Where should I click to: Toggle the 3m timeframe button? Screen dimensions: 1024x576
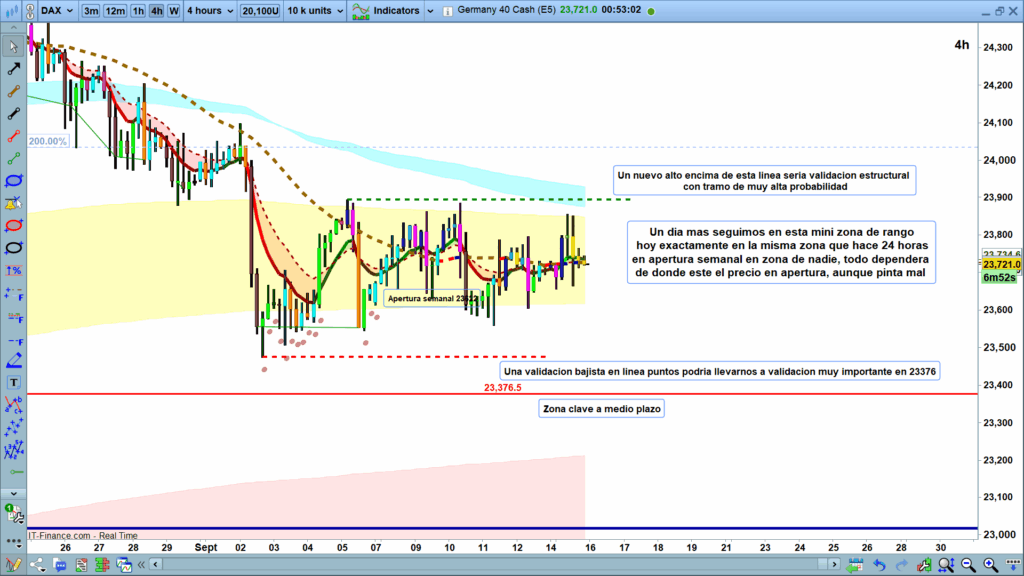click(91, 11)
